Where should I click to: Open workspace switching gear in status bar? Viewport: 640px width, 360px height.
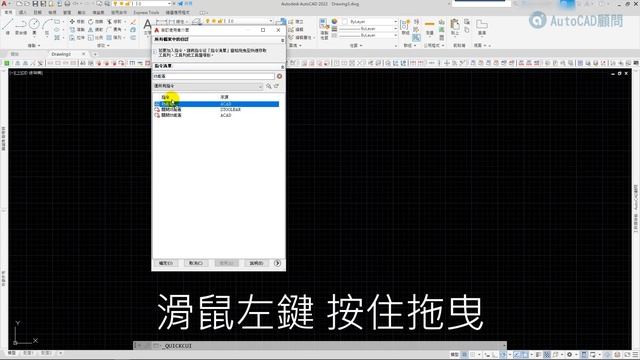(x=569, y=355)
